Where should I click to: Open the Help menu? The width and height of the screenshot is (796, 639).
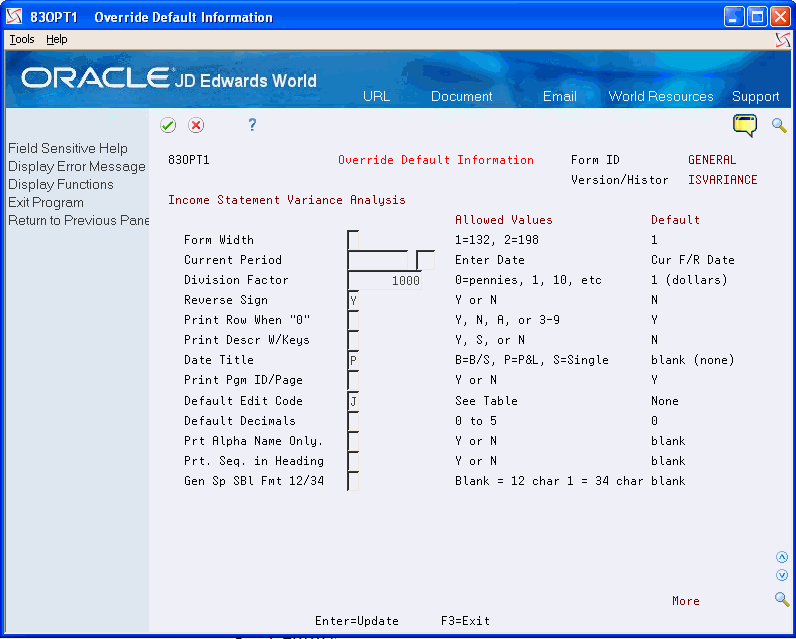point(56,39)
